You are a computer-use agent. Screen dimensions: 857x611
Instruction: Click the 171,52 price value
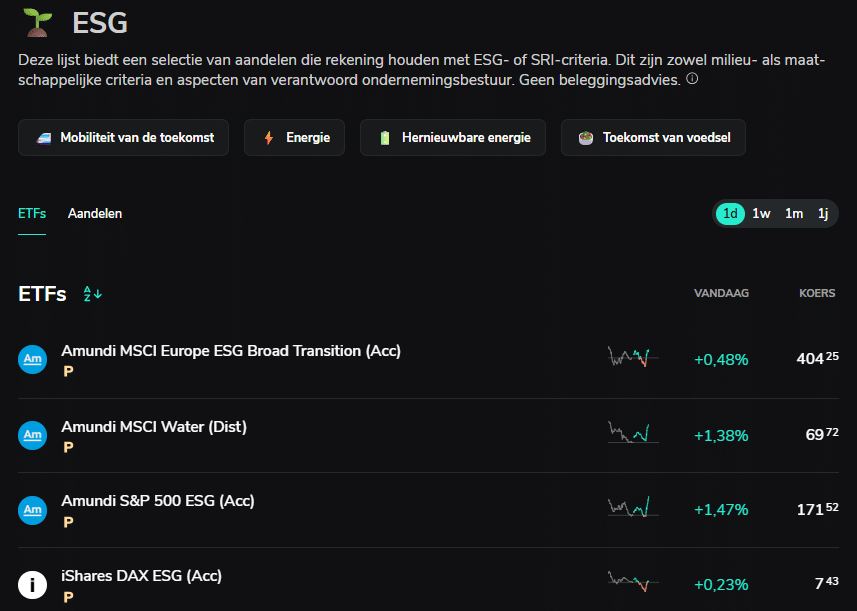(x=817, y=509)
